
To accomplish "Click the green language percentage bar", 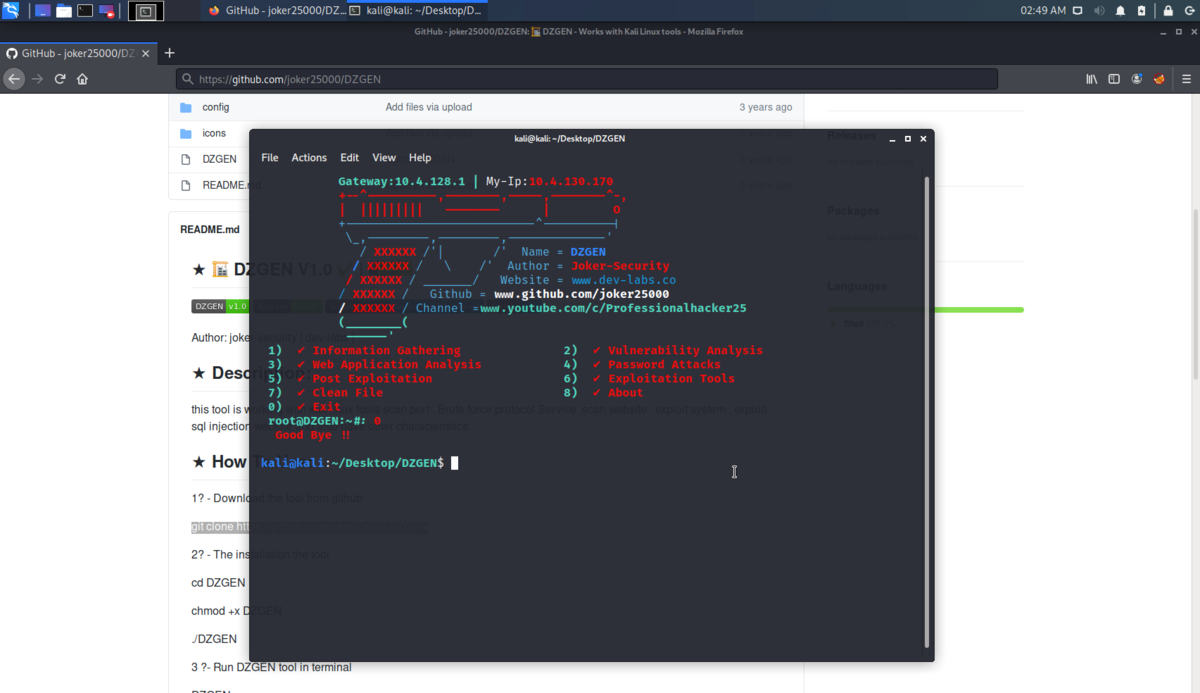I will coord(979,310).
